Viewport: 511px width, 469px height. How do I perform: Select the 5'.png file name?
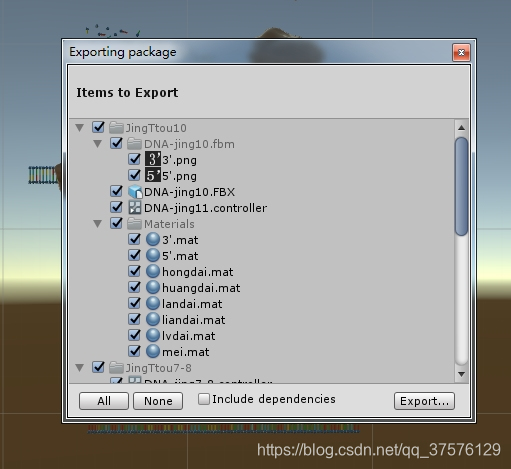point(179,176)
